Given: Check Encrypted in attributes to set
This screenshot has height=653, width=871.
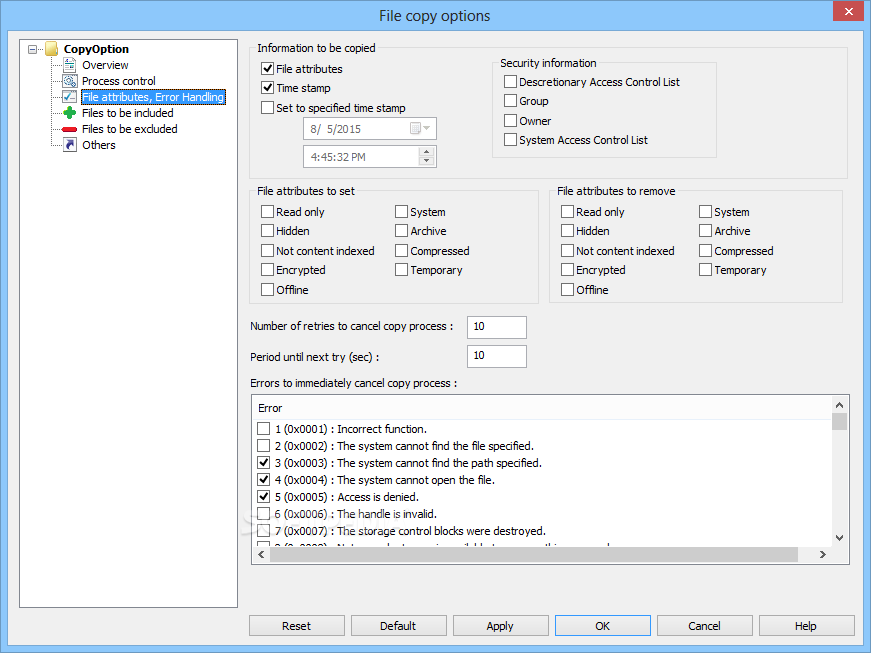Looking at the screenshot, I should (x=267, y=270).
